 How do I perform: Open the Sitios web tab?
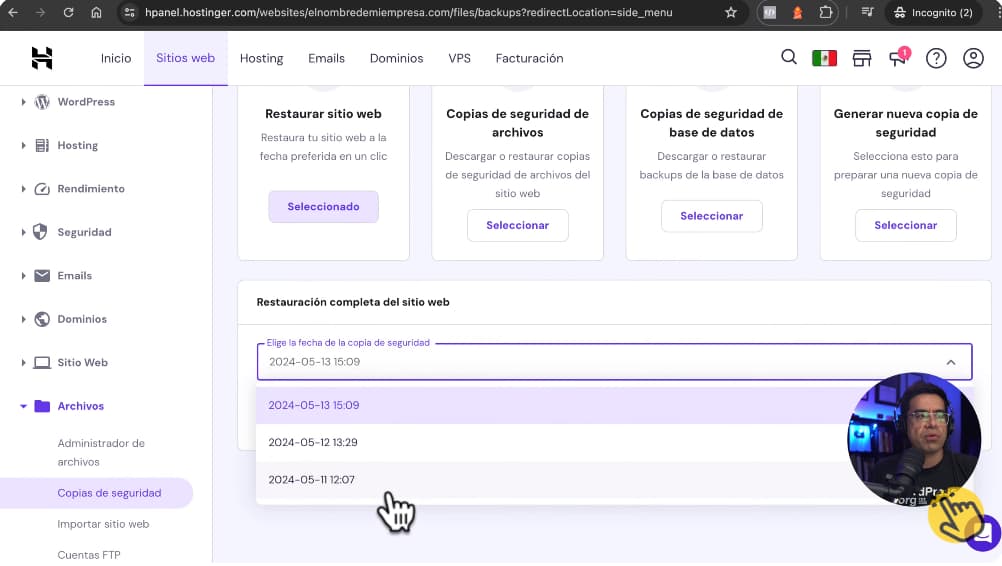point(185,58)
